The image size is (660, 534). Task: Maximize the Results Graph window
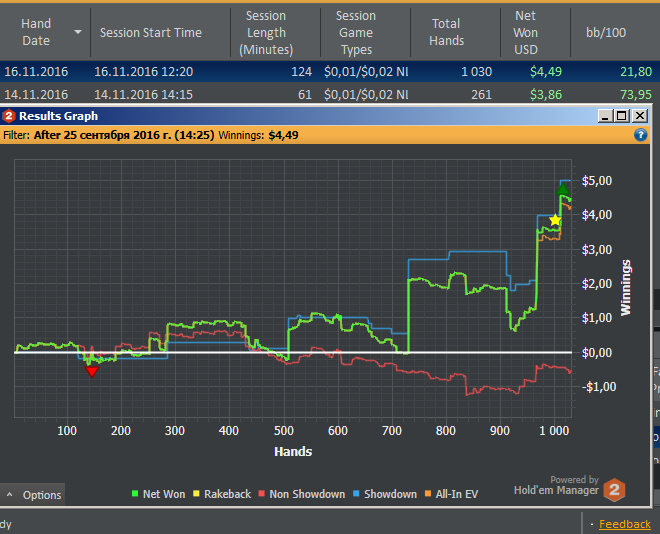[622, 116]
